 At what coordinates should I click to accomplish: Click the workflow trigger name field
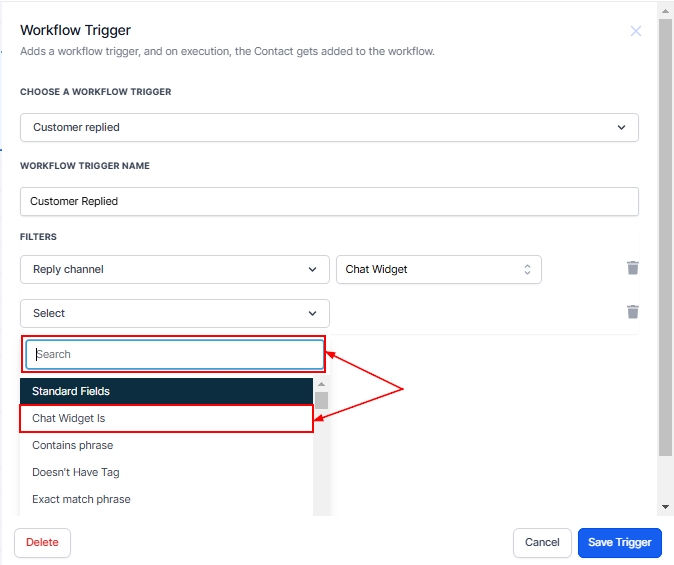coord(329,201)
